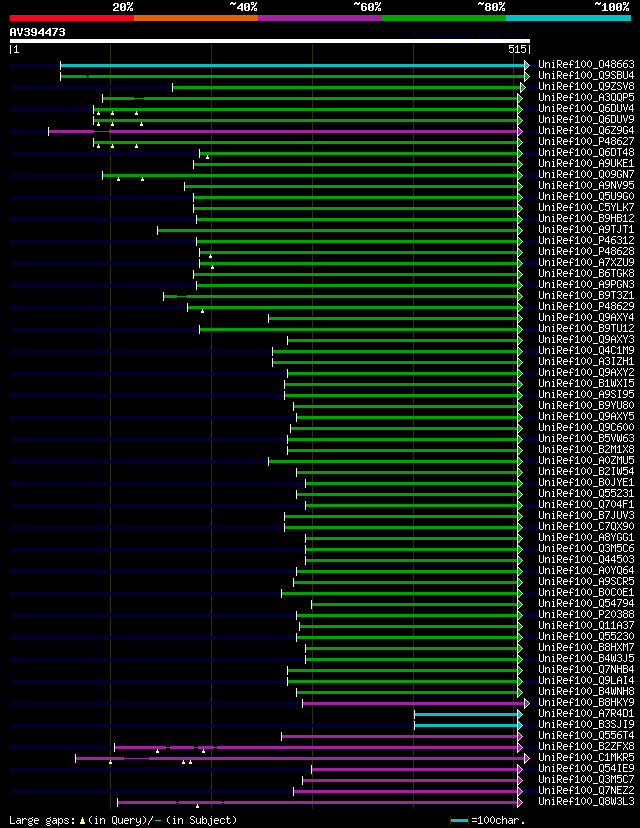This screenshot has width=640, height=828.
Task: Click the UniRef100_Q6DUV4 label
Action: click(x=586, y=108)
